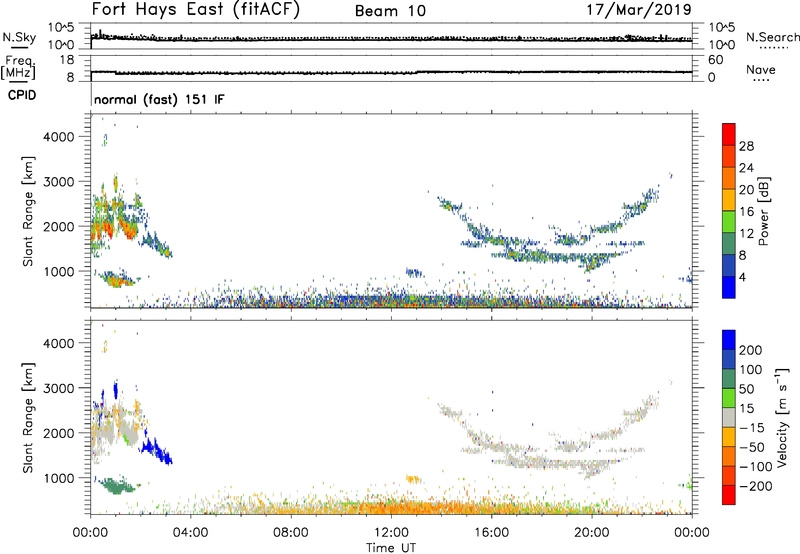The image size is (800, 554).
Task: Click the "20:00" time tick label
Action: pyautogui.click(x=591, y=533)
